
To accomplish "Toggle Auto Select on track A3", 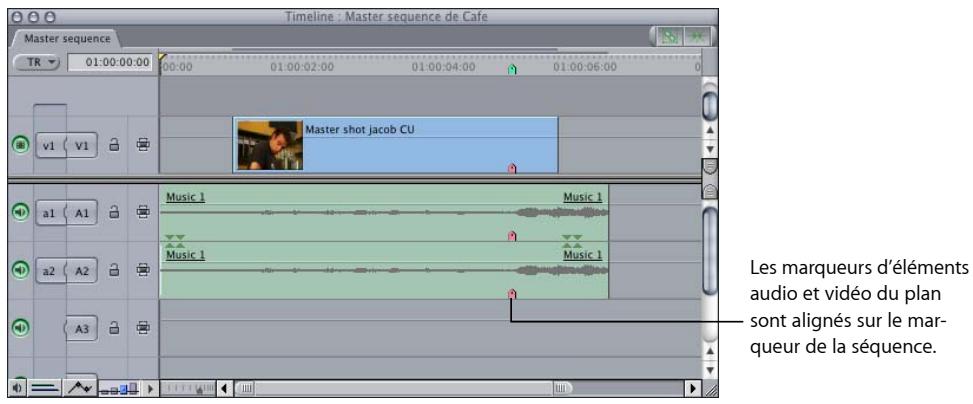I will tap(143, 327).
